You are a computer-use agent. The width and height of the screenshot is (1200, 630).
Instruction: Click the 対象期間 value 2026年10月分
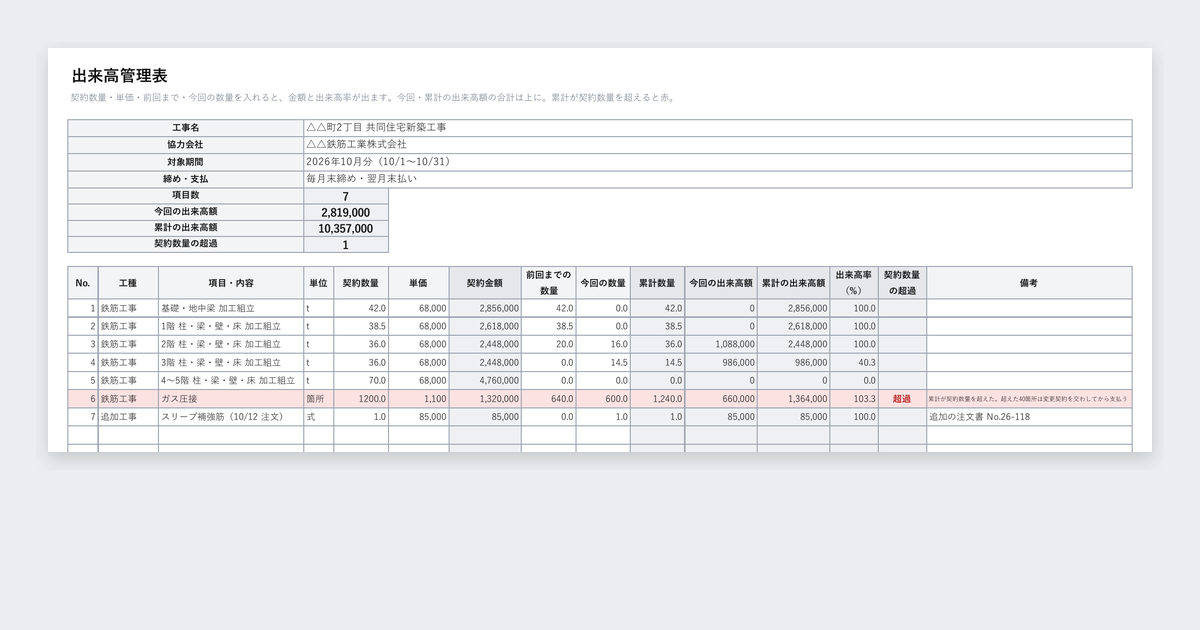(x=718, y=162)
